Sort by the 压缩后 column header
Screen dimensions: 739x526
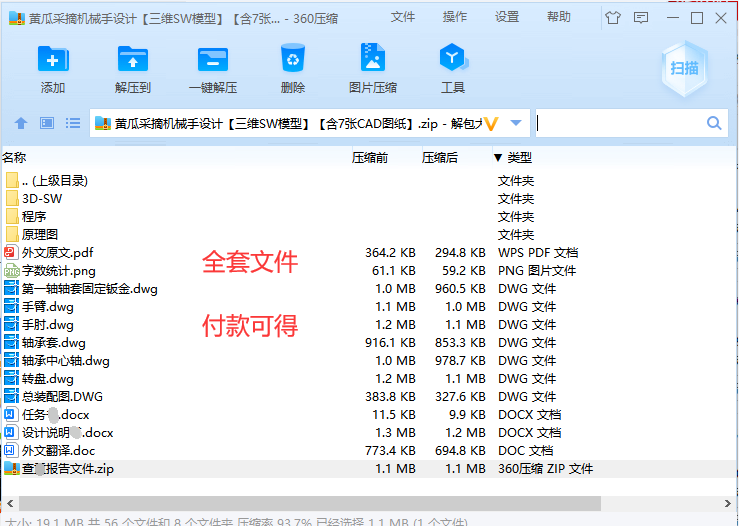[x=439, y=157]
